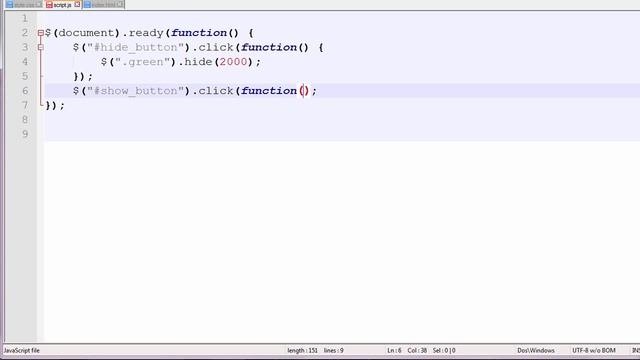Close the third tab, right of script.js
The image size is (640, 360).
click(x=120, y=5)
